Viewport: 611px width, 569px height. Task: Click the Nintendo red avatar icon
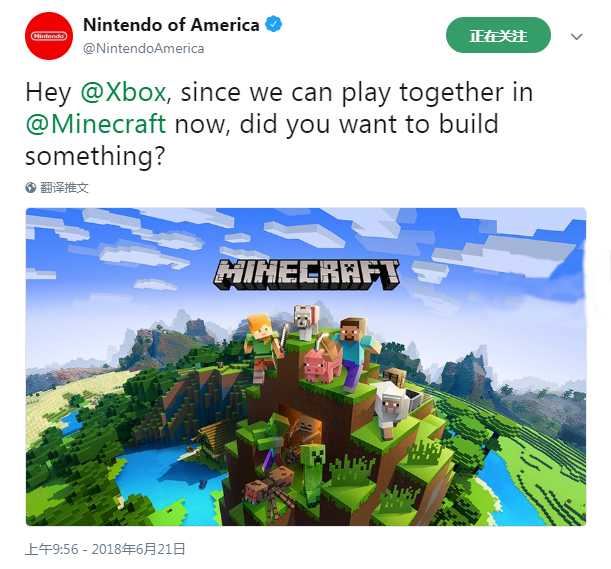(49, 36)
